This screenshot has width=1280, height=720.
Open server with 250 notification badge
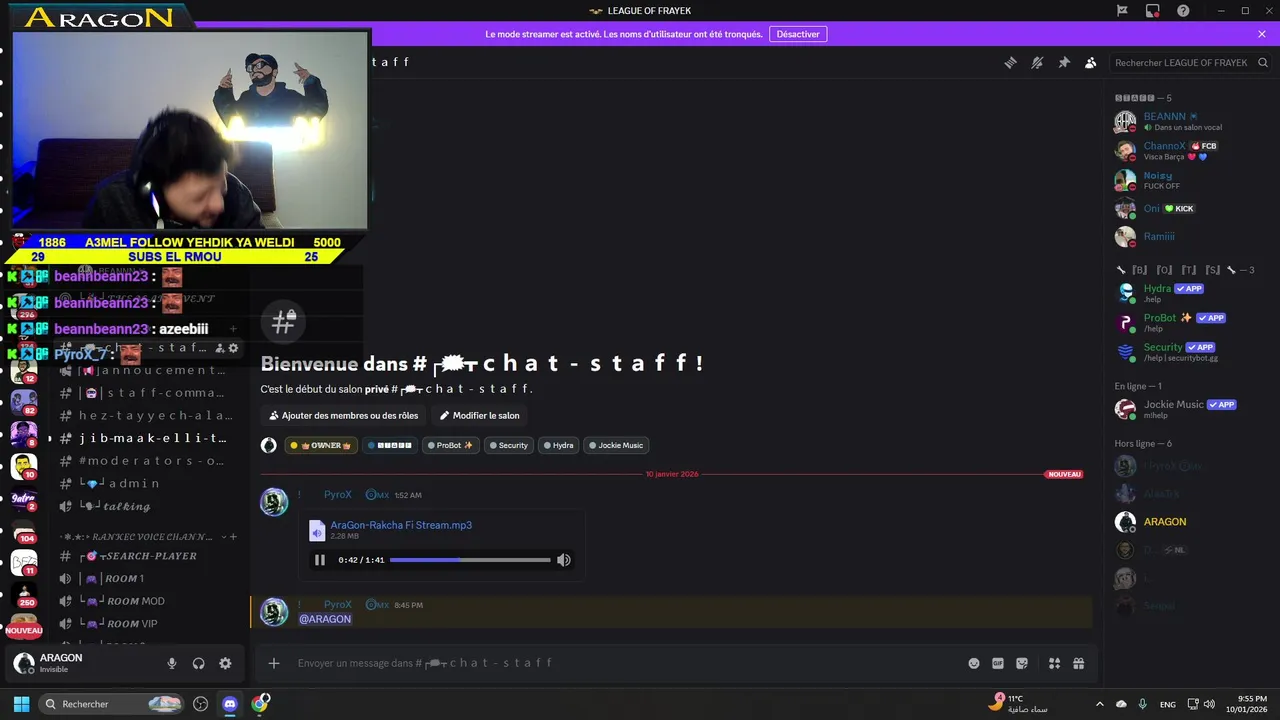[24, 594]
